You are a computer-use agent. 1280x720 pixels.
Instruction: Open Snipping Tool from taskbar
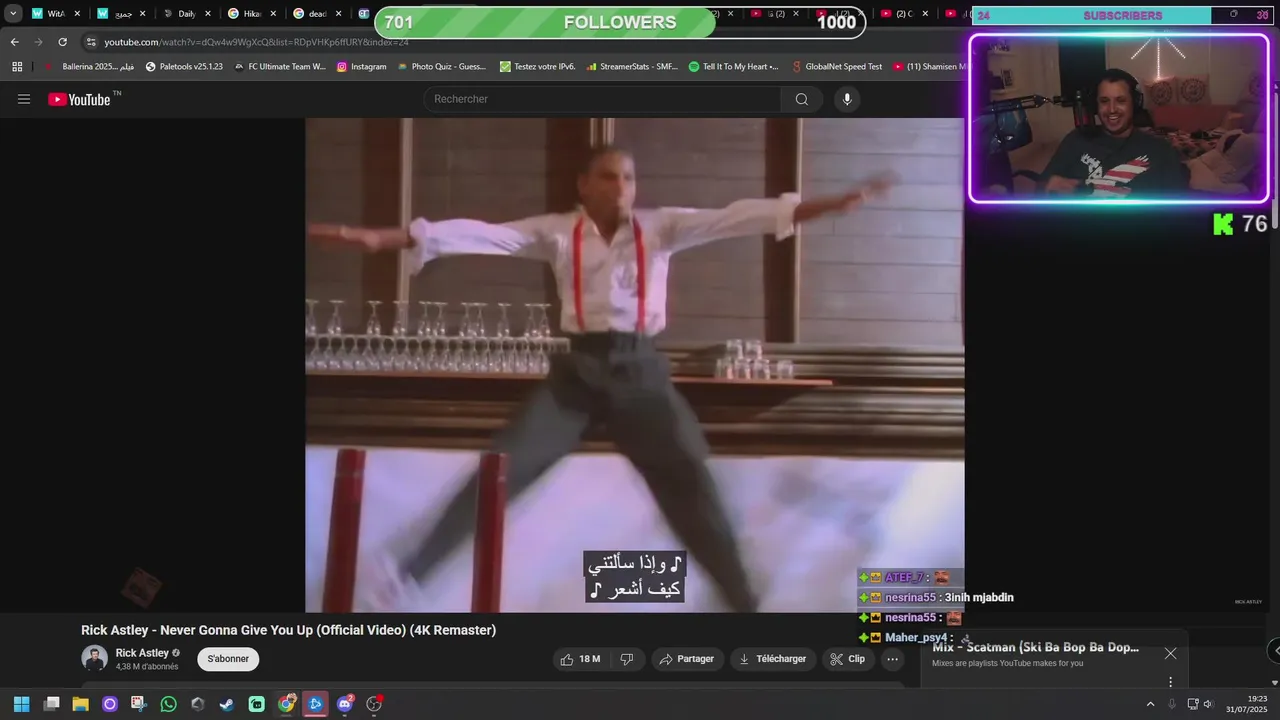139,704
